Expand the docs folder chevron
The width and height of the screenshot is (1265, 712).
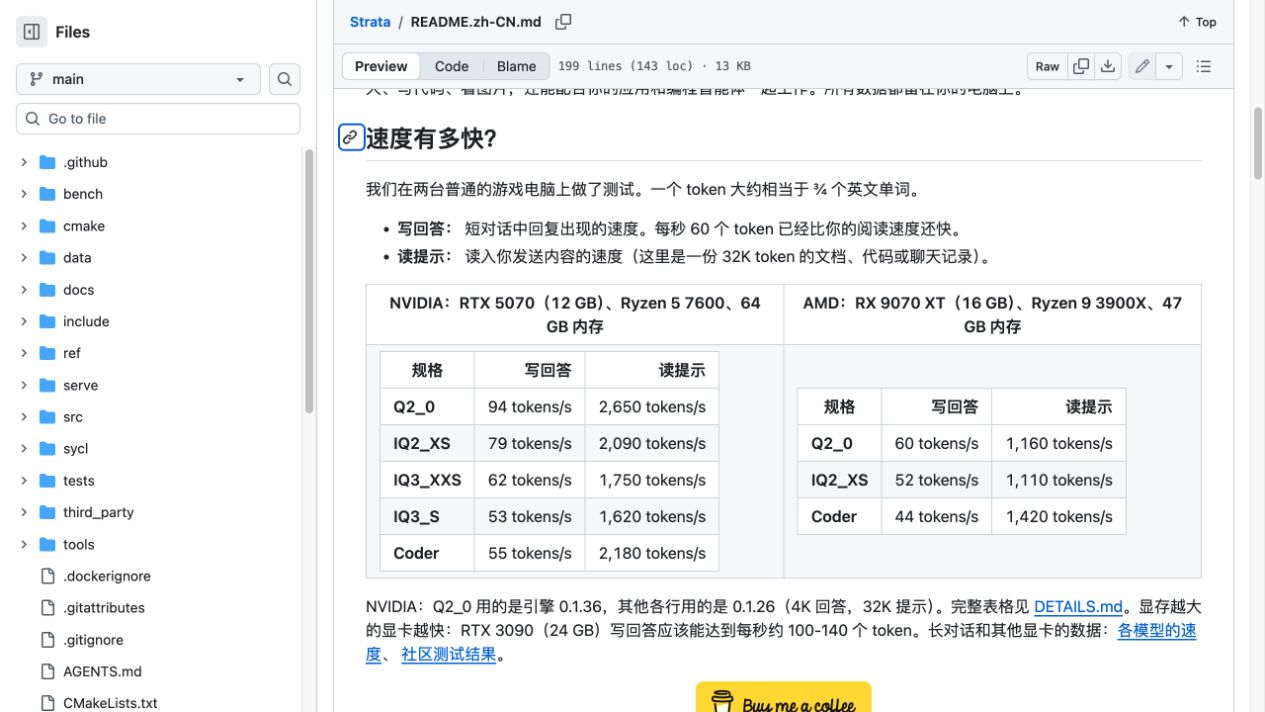click(x=24, y=289)
